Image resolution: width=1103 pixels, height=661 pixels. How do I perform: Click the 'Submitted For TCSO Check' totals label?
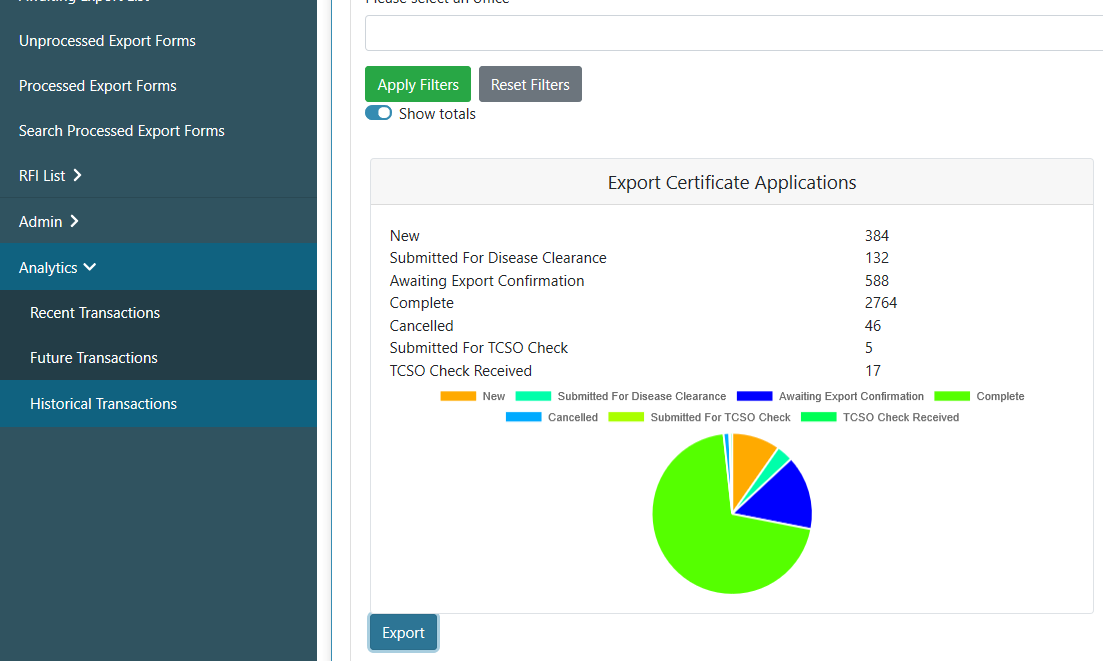(x=478, y=348)
